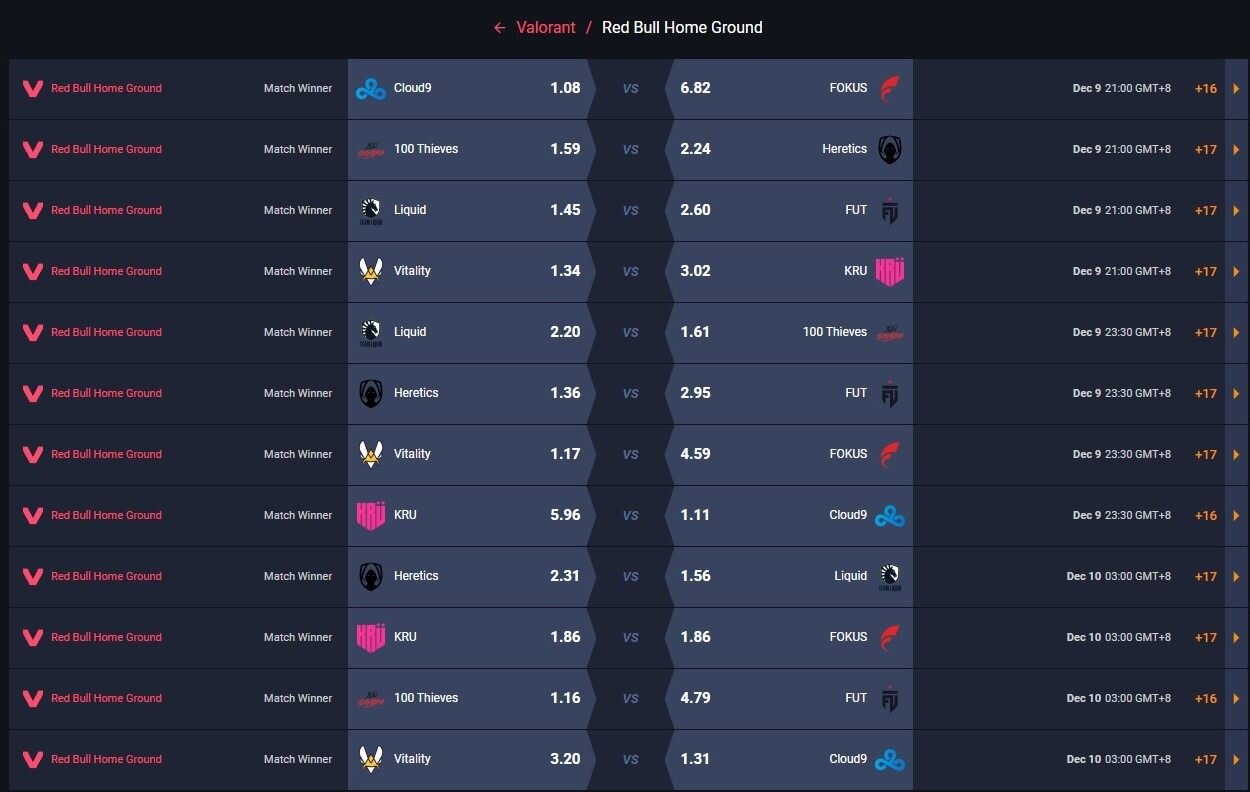Expand Cloud9 vs FOKUS match with arrow
This screenshot has width=1250, height=792.
pyautogui.click(x=1236, y=89)
